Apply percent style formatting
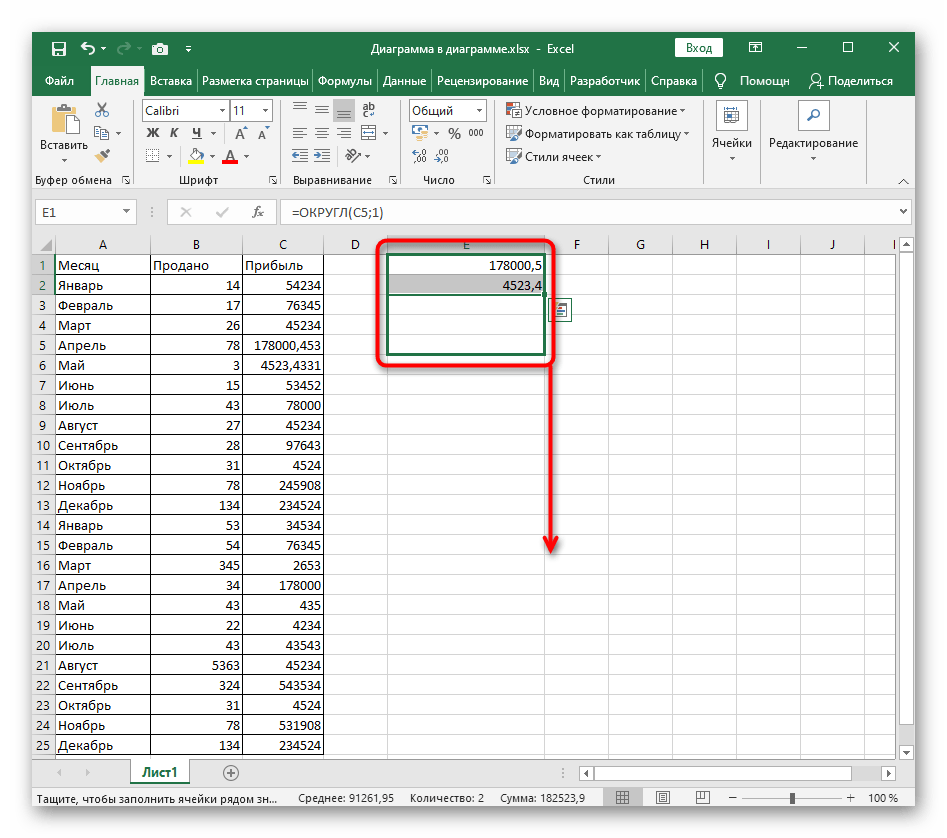This screenshot has width=947, height=838. pos(454,133)
